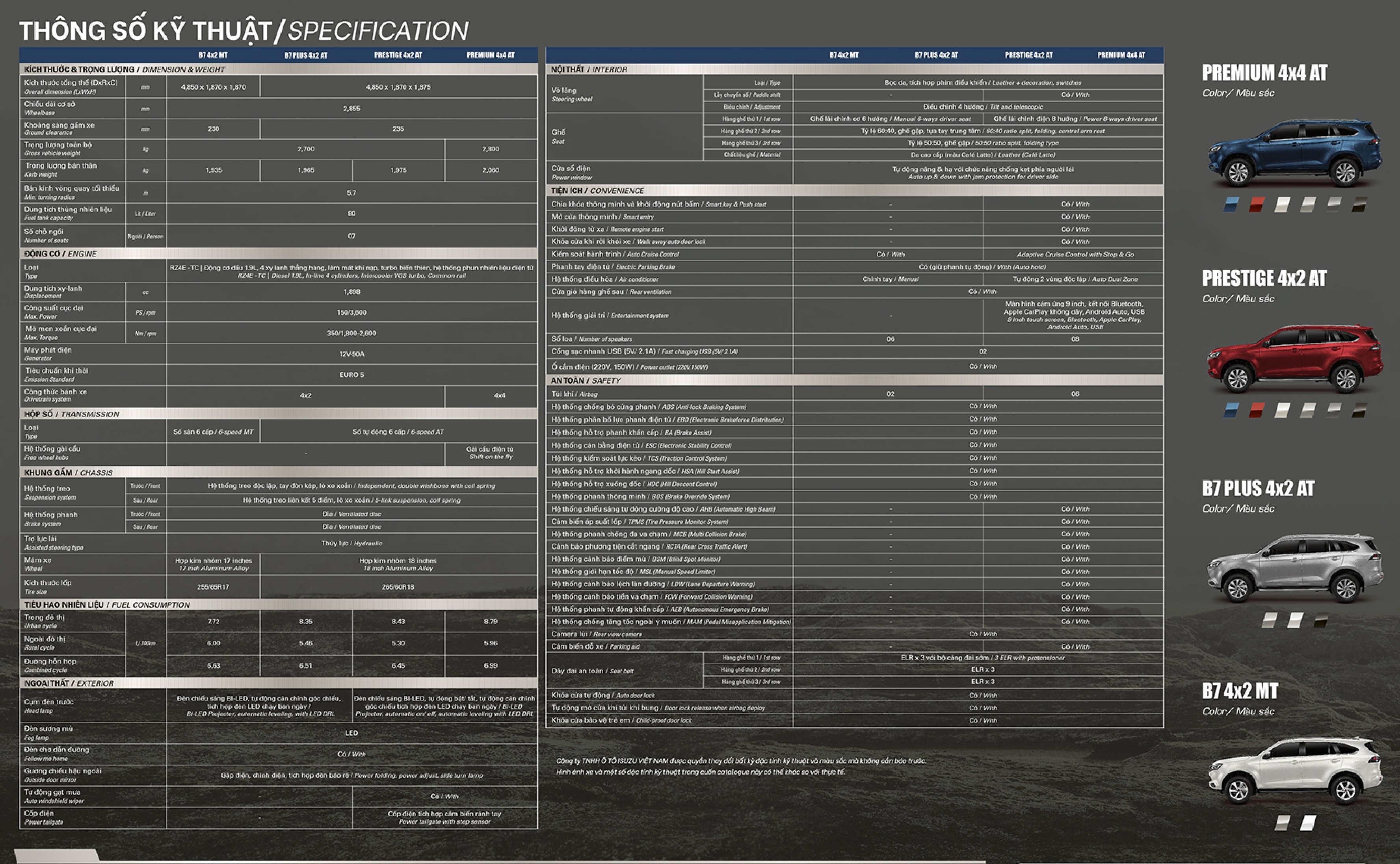Screen dimensions: 1400x864
Task: Choose the black swatch under the red Prestige car
Action: click(1359, 410)
